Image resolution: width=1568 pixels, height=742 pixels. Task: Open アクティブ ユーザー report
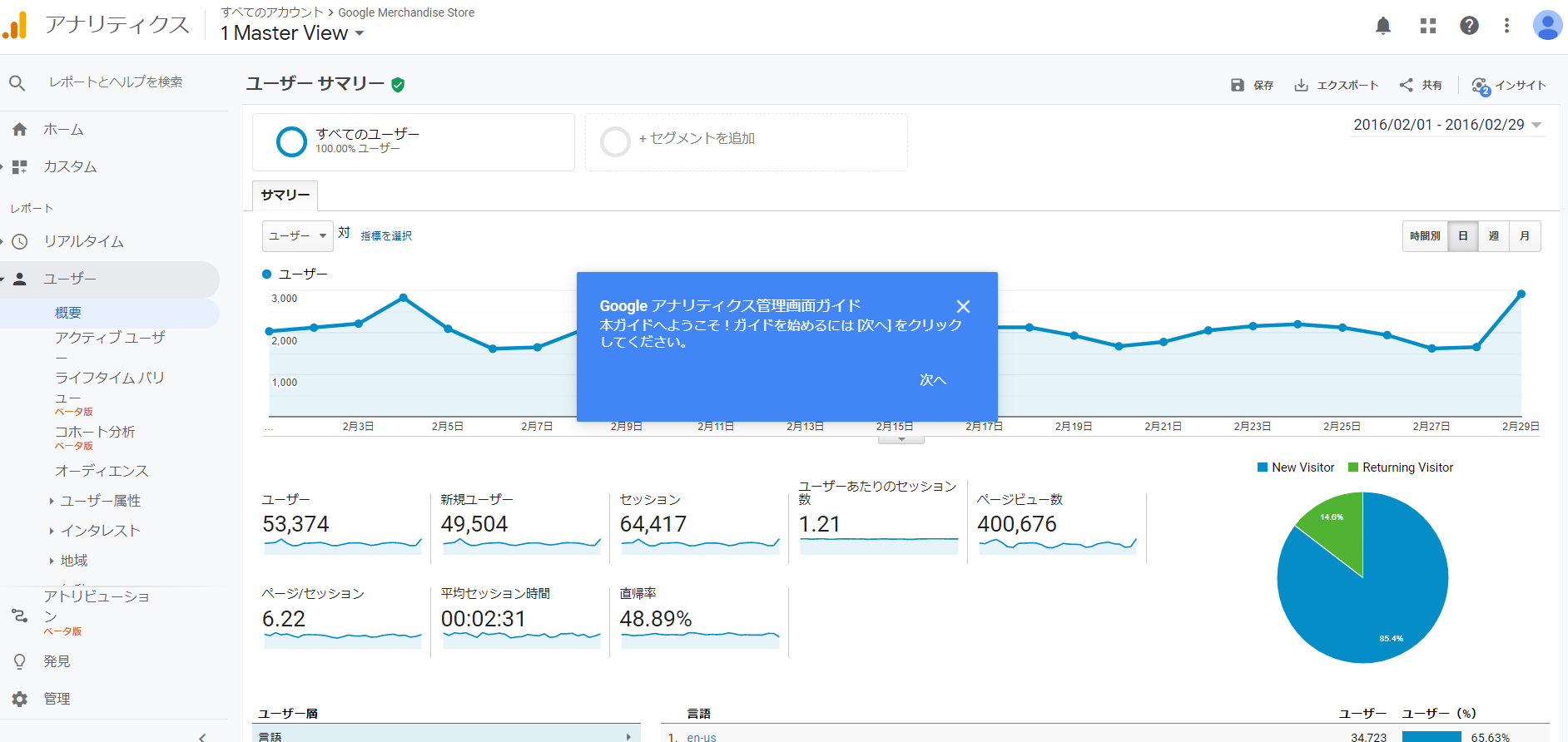pyautogui.click(x=110, y=346)
